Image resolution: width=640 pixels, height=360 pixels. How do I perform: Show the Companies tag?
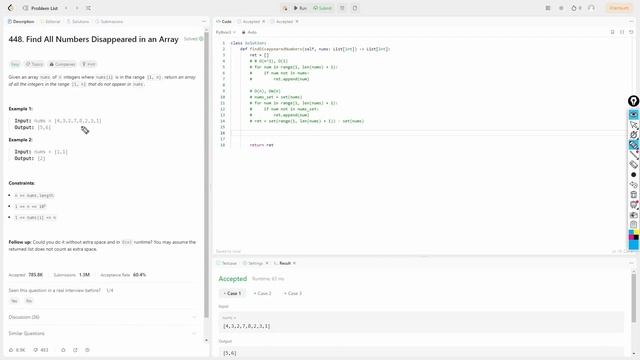click(x=62, y=64)
